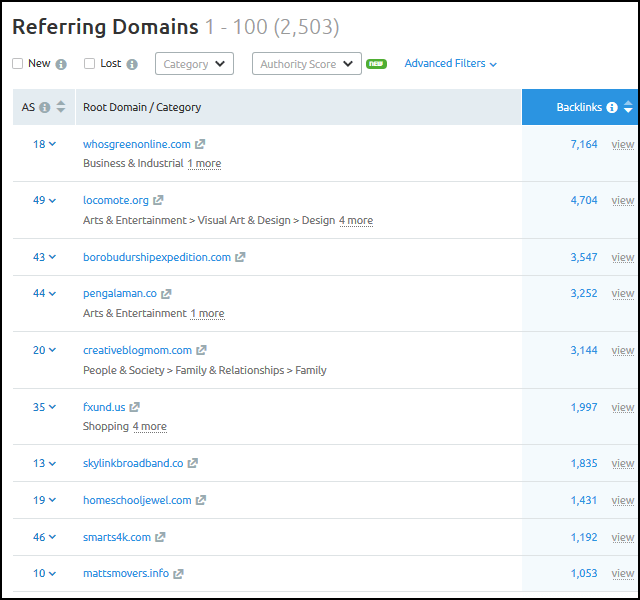Screen dimensions: 640x600
Task: Click view link for whosgreenonline.com row
Action: [623, 144]
